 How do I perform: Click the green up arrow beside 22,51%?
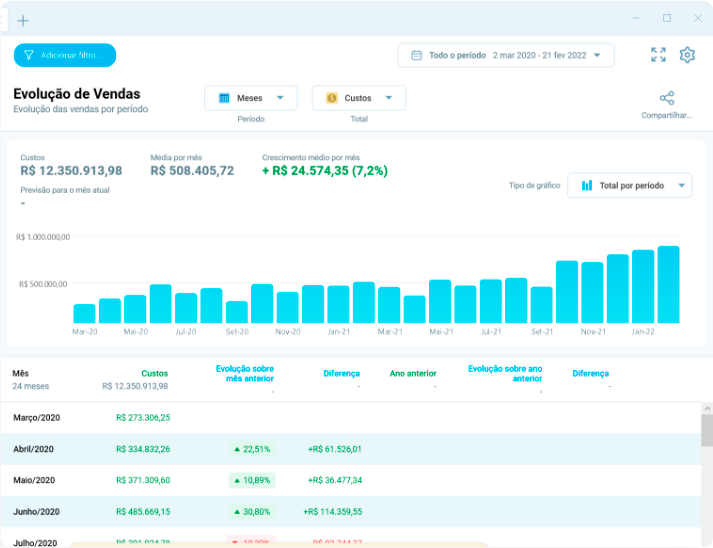pyautogui.click(x=237, y=449)
